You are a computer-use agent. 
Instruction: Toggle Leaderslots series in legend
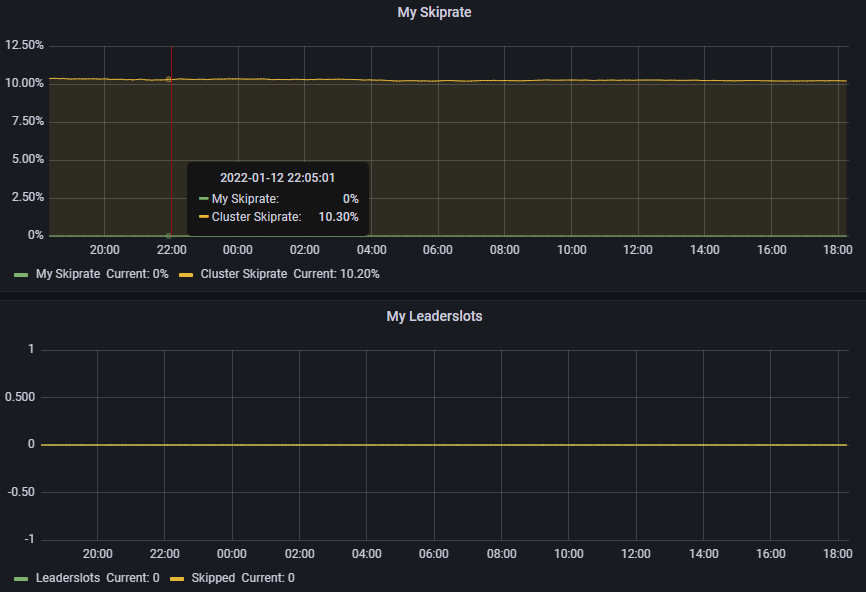(x=68, y=578)
